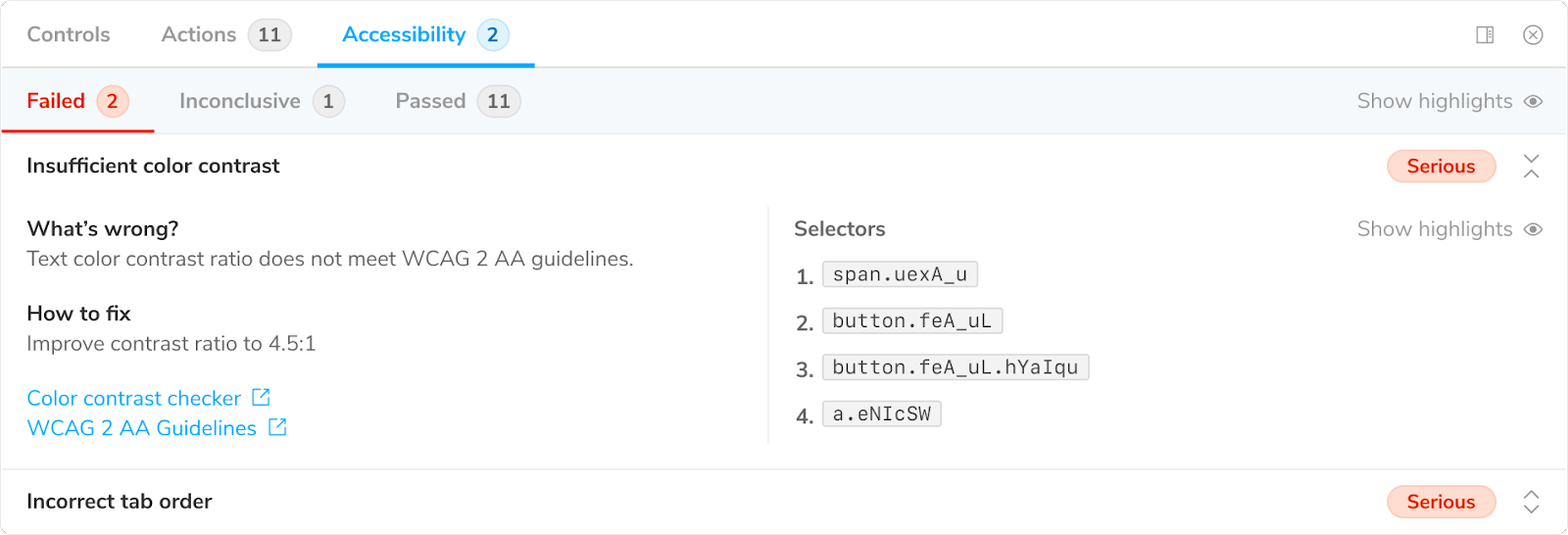1568x535 pixels.
Task: Click the button.feA_uL.hYaIqu selector
Action: click(955, 367)
